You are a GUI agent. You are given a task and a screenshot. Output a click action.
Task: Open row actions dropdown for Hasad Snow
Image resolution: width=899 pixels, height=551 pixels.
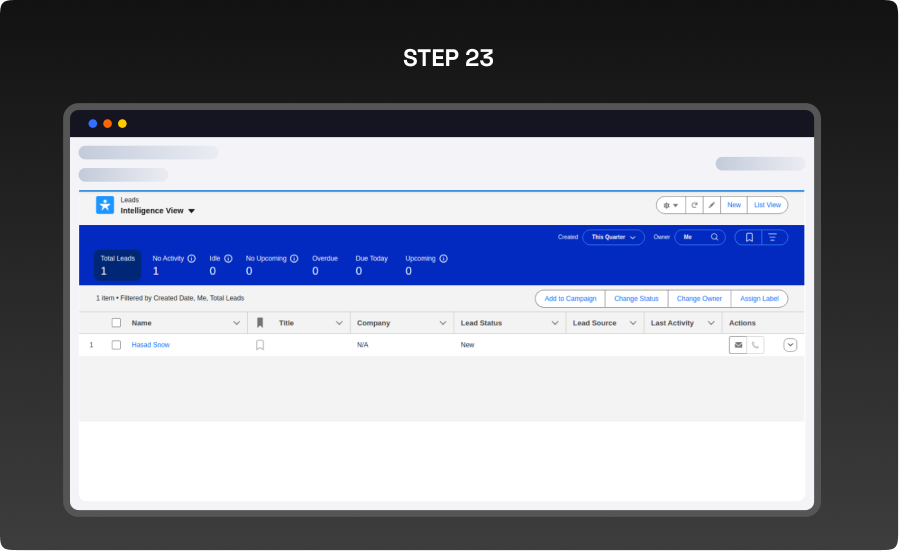point(790,345)
